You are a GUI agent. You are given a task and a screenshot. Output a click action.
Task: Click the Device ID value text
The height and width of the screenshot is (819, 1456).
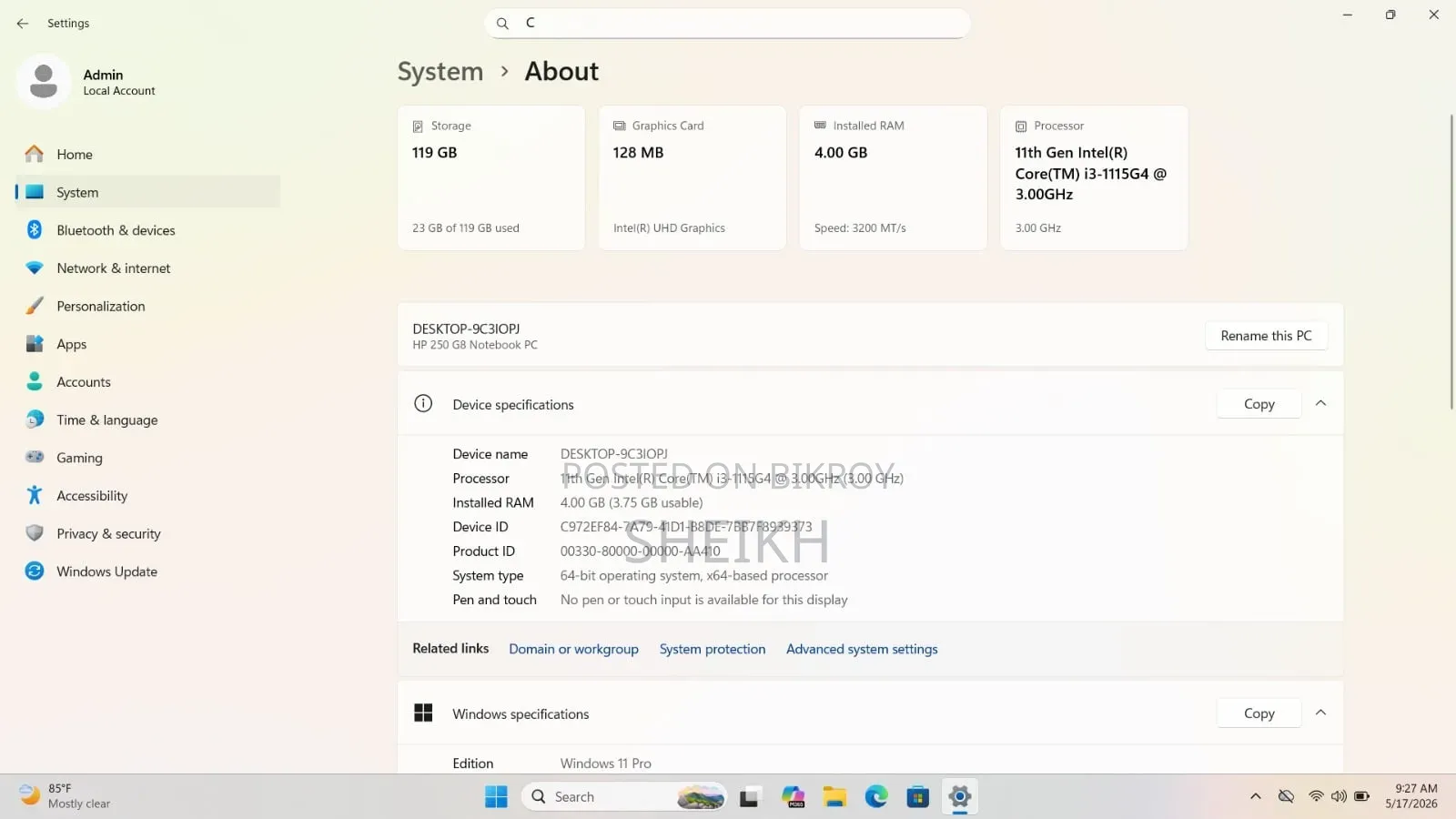click(x=686, y=527)
